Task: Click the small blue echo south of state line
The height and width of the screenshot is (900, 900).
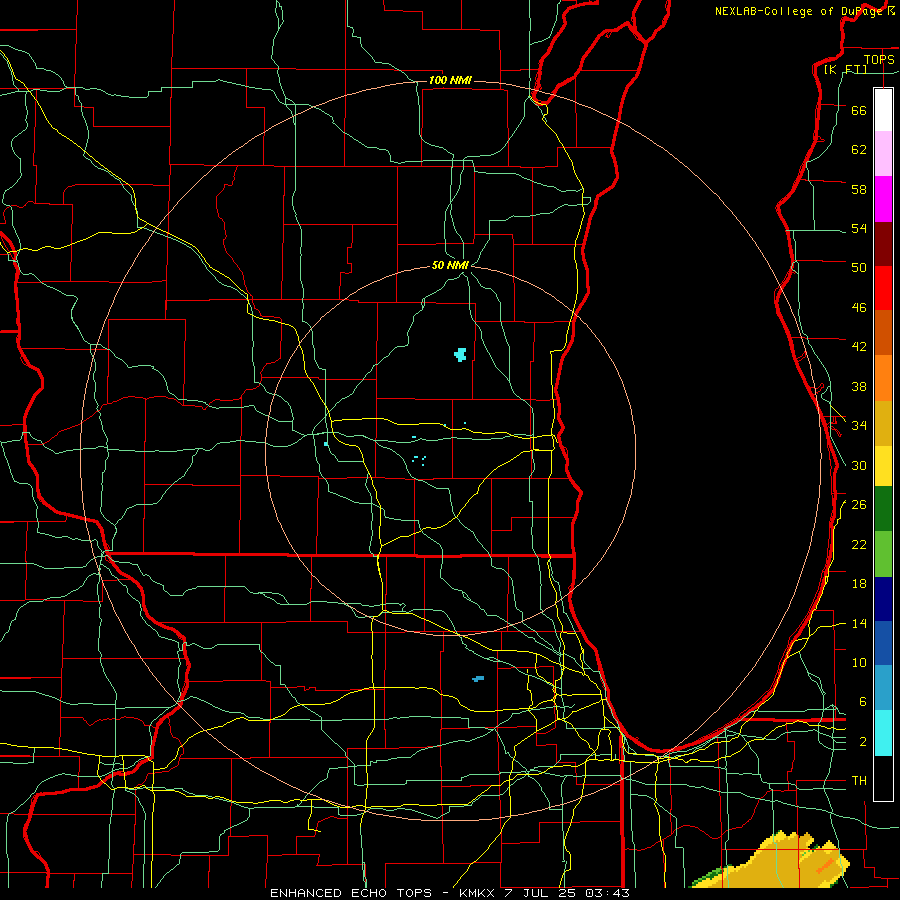Action: pyautogui.click(x=478, y=679)
